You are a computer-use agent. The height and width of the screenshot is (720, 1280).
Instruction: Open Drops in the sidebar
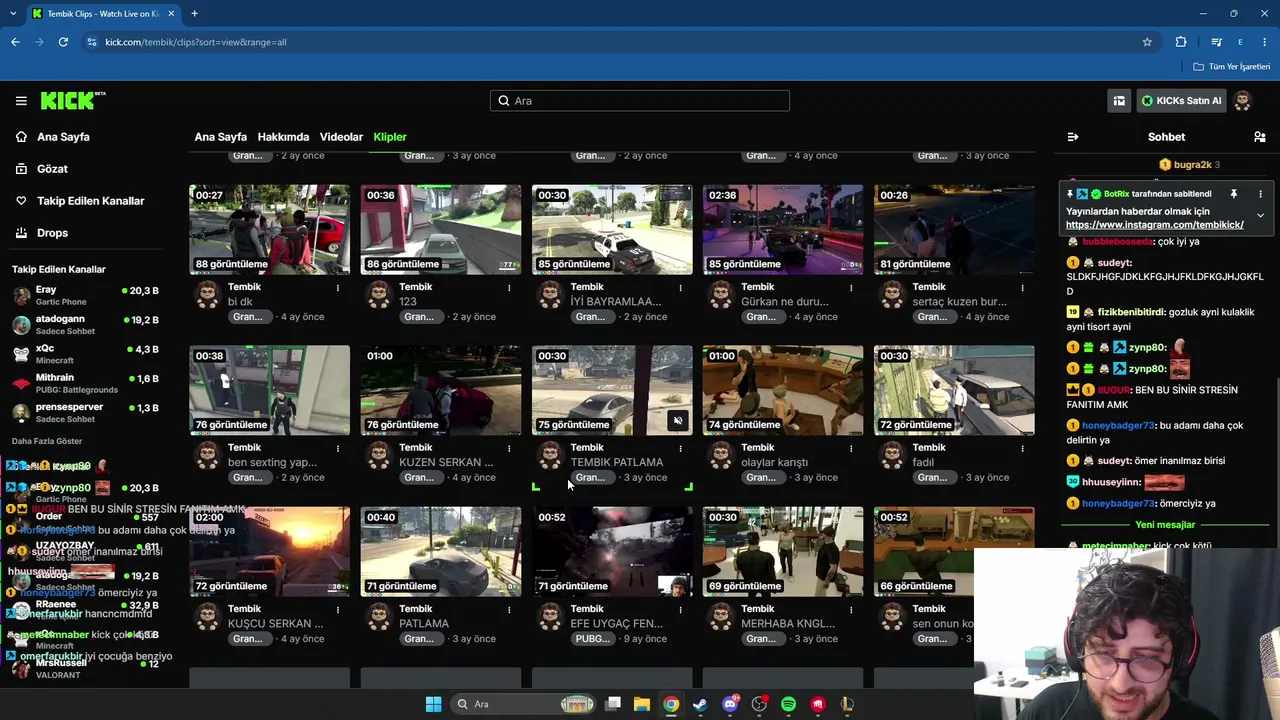click(52, 233)
